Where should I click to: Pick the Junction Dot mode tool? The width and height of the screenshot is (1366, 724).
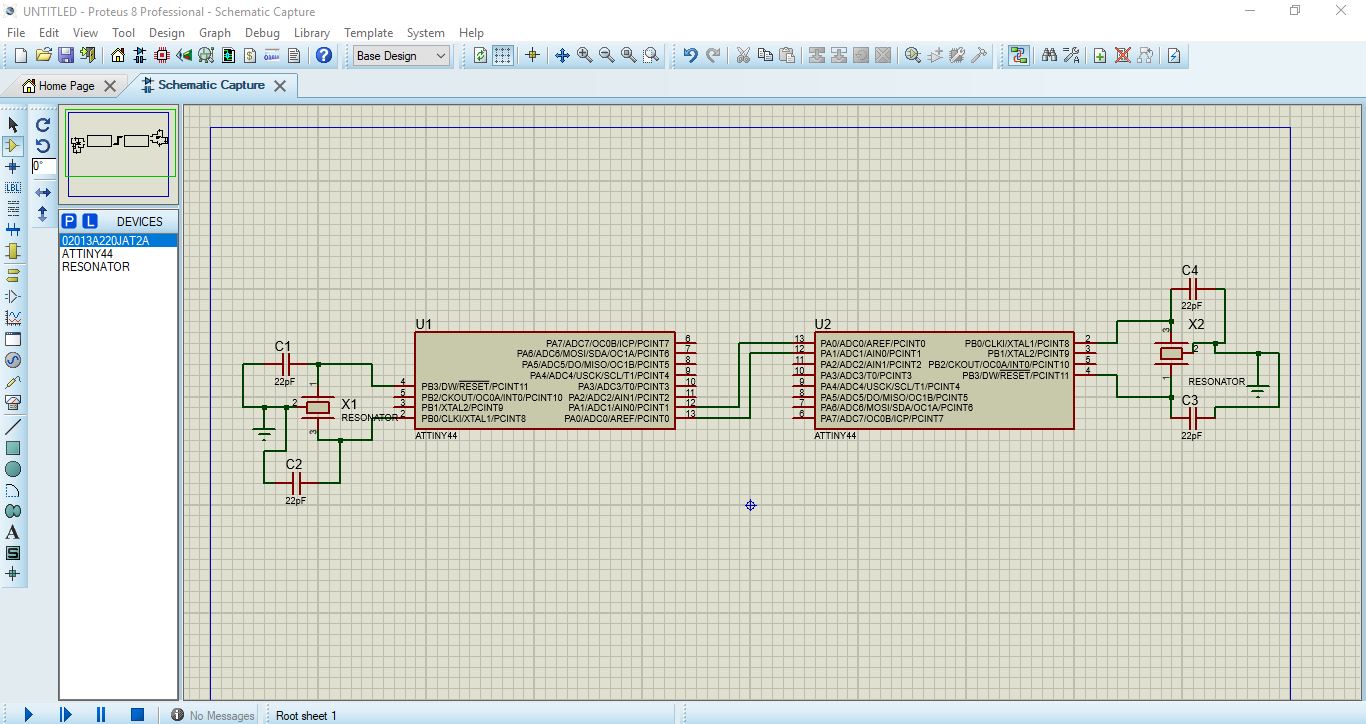tap(13, 167)
